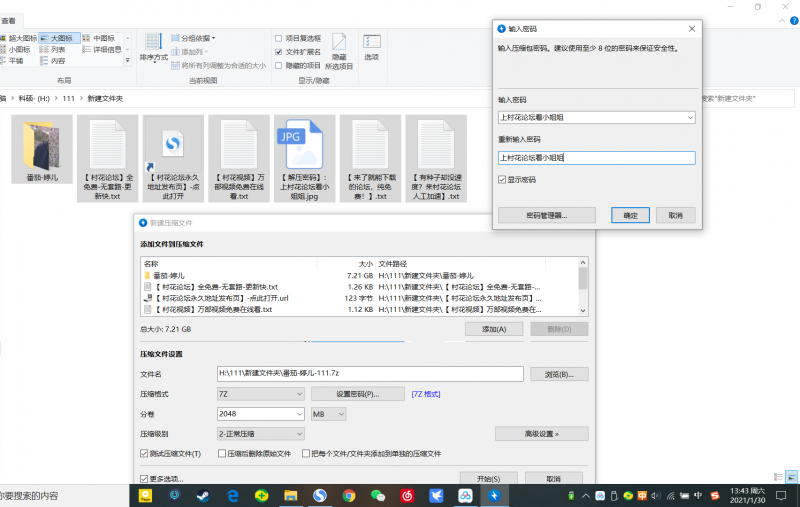
Task: Enable 压缩后删除原始文件 checkbox
Action: [x=221, y=453]
